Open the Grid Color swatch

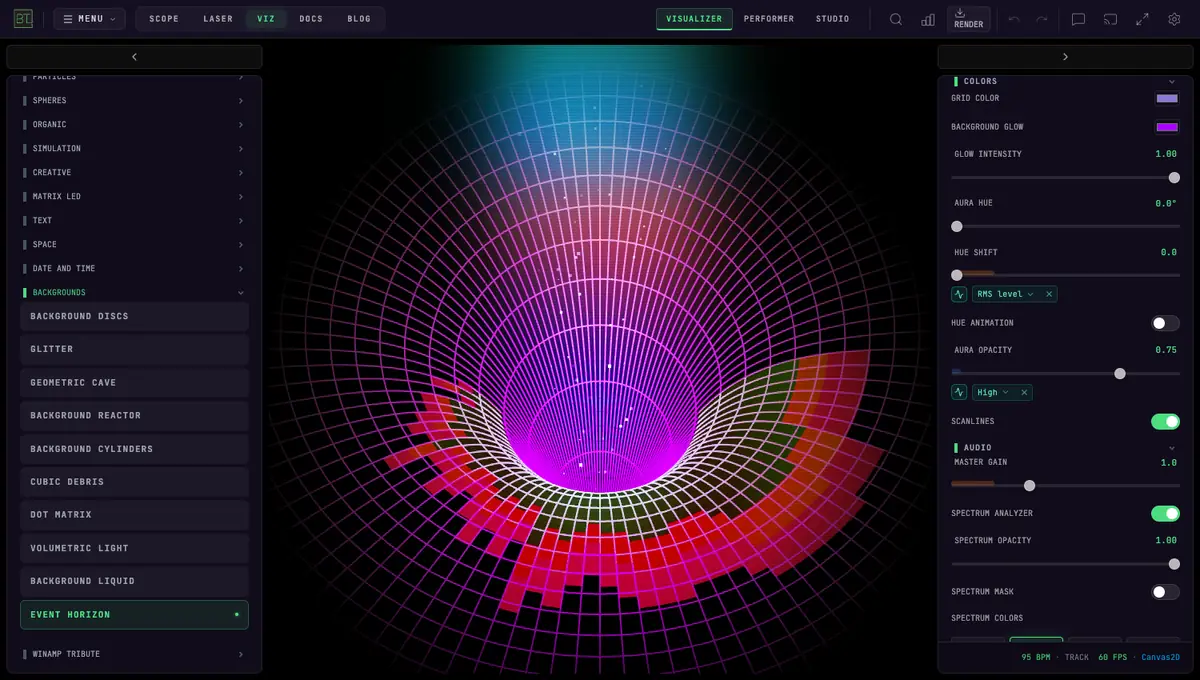click(x=1167, y=98)
